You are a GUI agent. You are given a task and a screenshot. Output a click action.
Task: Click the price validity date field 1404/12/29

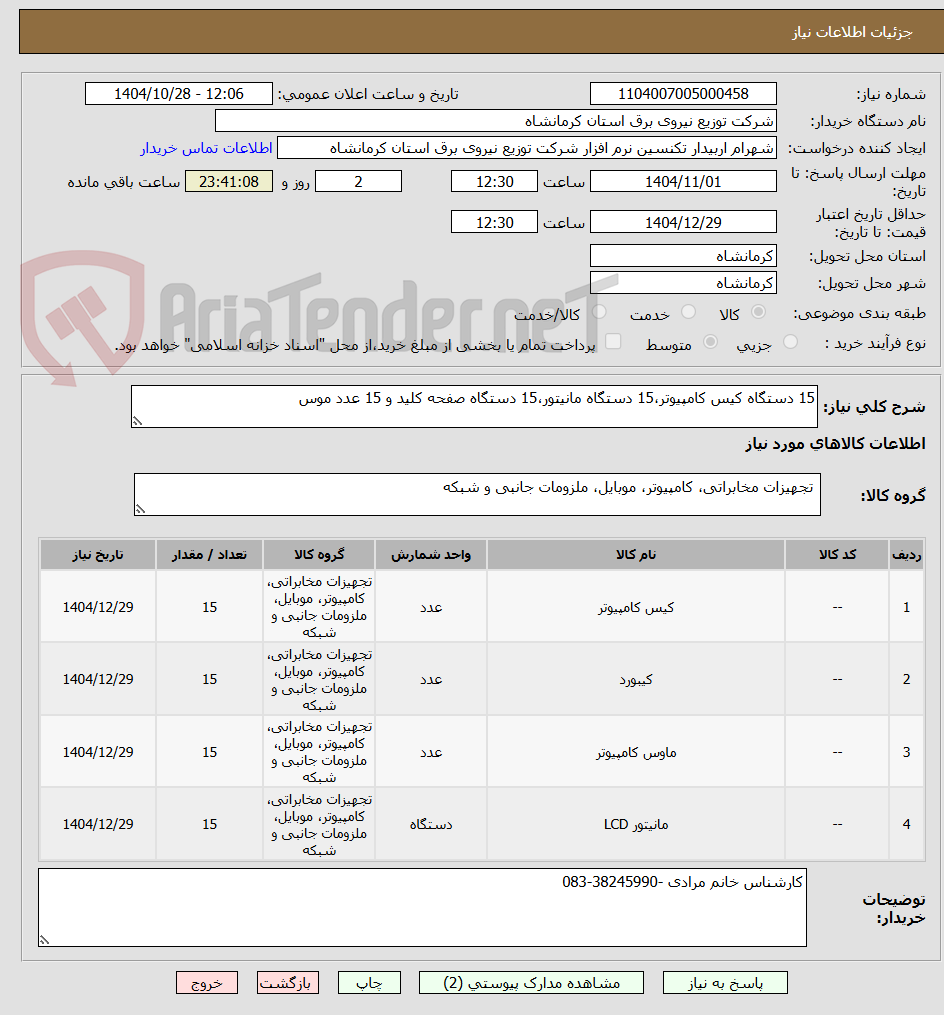683,222
